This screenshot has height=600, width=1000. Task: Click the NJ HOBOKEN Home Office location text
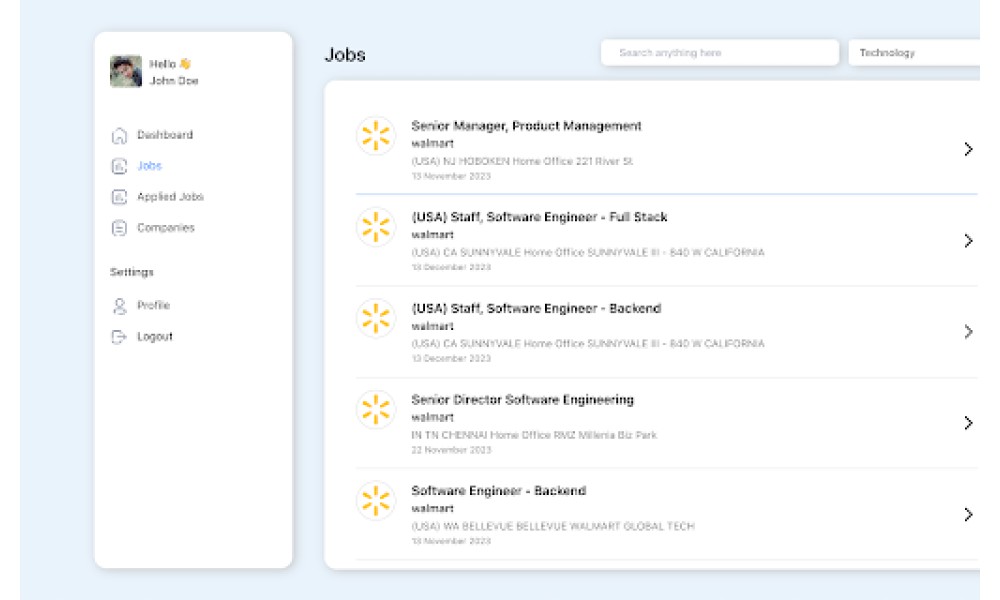pyautogui.click(x=522, y=161)
